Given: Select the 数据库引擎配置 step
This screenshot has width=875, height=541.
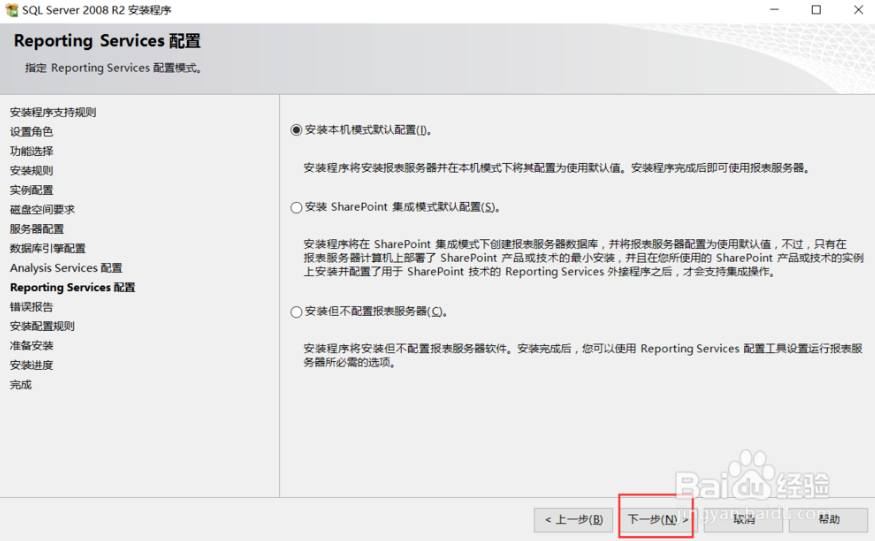Looking at the screenshot, I should 48,248.
